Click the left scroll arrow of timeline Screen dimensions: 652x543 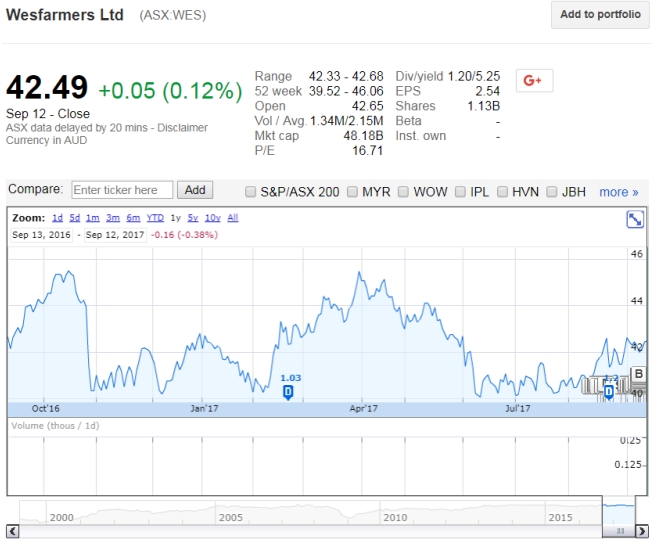tap(12, 531)
